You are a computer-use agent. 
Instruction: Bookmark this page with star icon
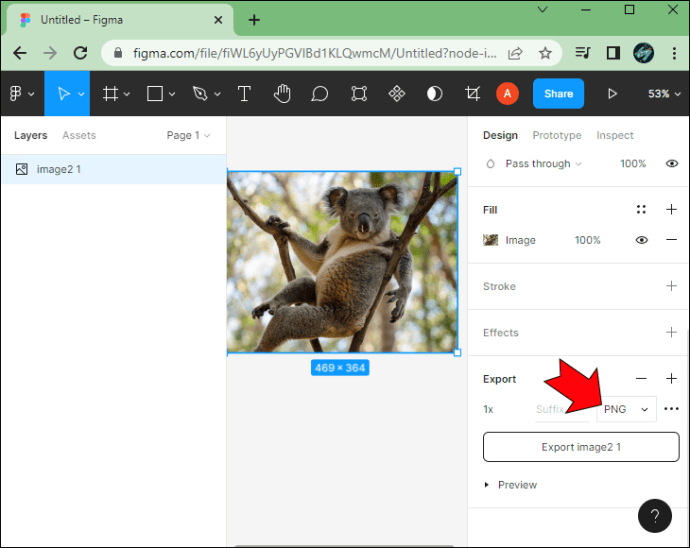click(545, 53)
